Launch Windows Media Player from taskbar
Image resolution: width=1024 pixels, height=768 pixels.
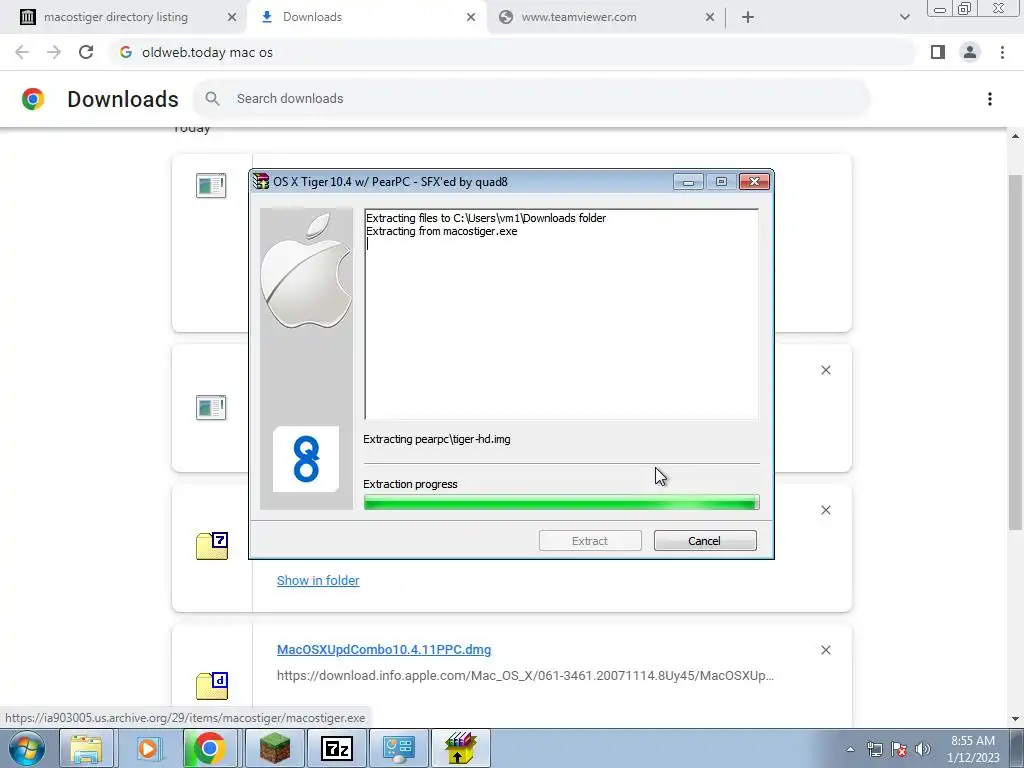coord(148,748)
